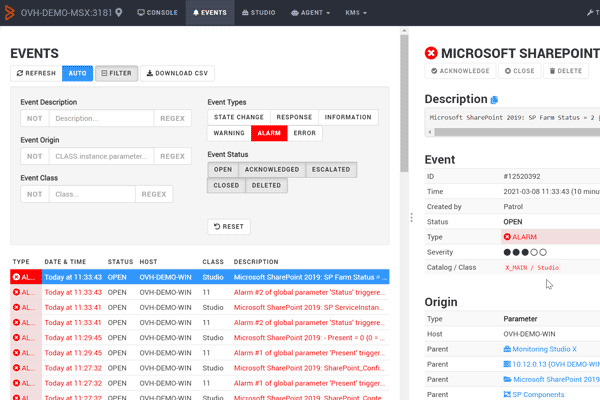The image size is (600, 400).
Task: Click the Description column header
Action: (x=256, y=262)
